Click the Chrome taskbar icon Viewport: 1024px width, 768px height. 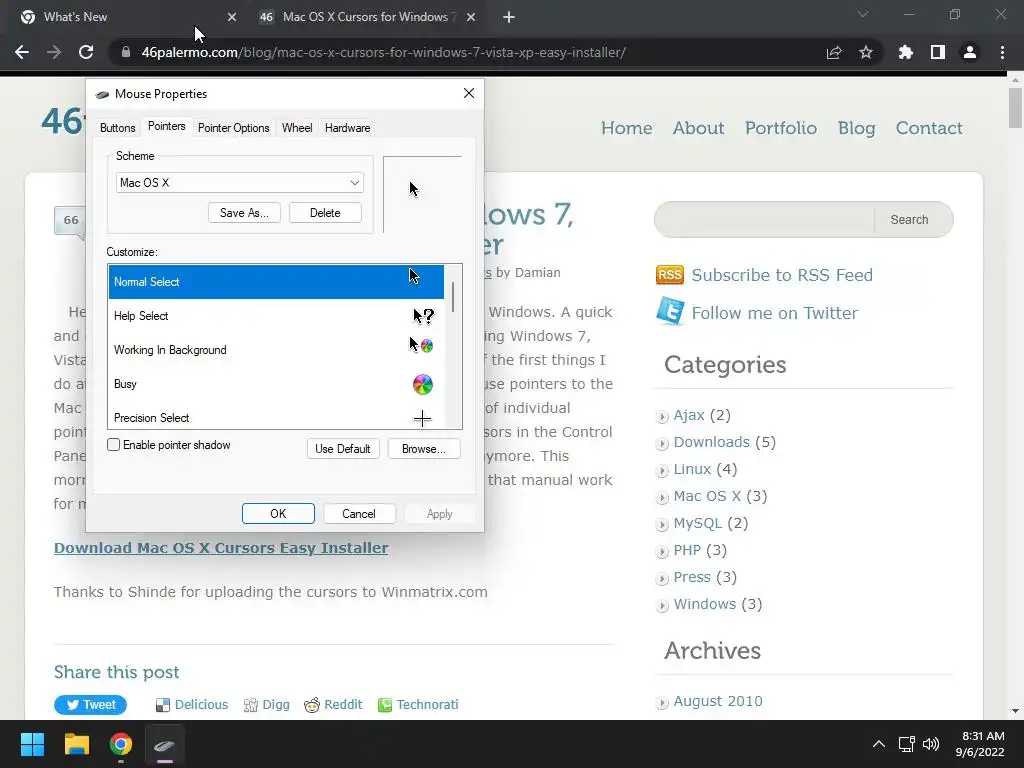coord(121,744)
